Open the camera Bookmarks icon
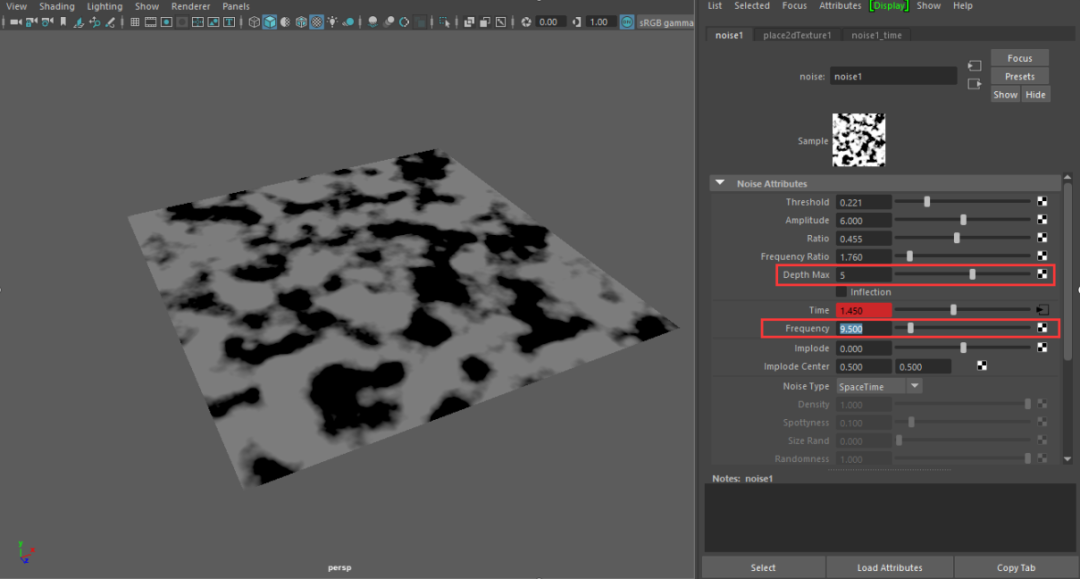The height and width of the screenshot is (579, 1080). (63, 22)
